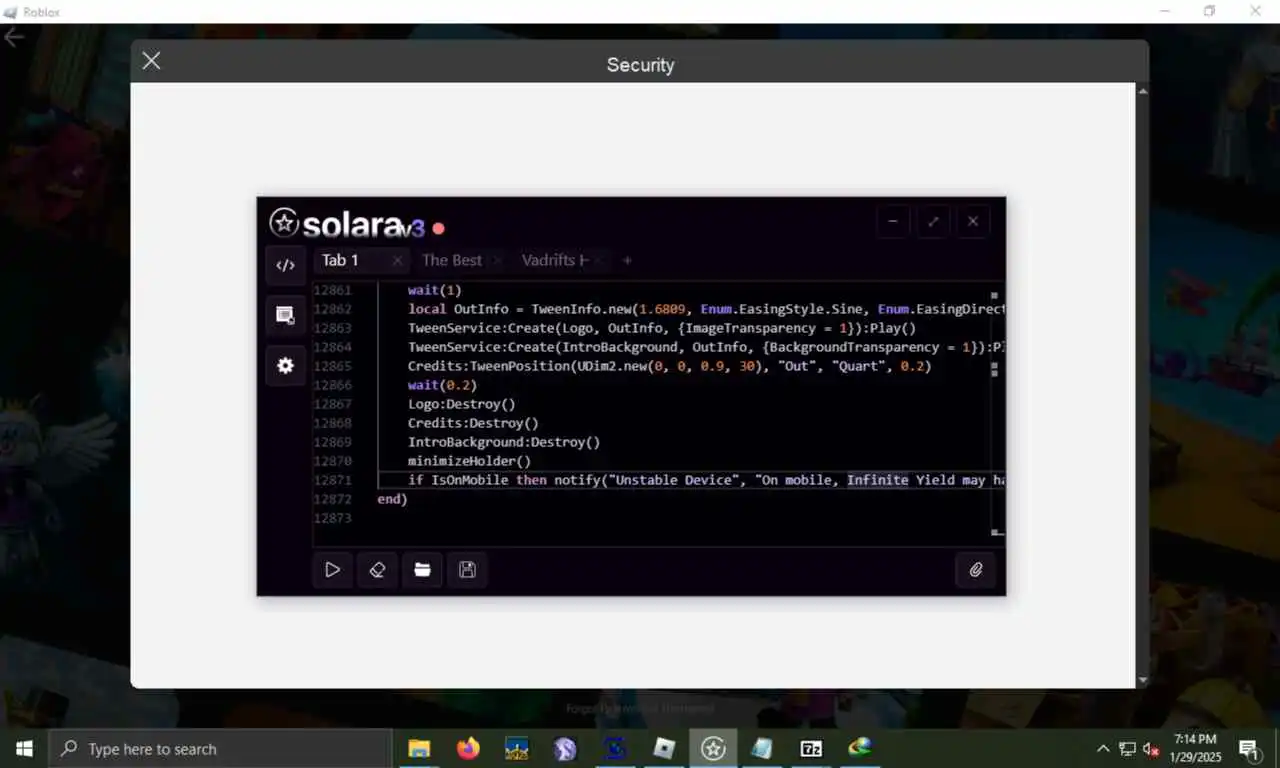This screenshot has width=1280, height=768.
Task: Click code line minimizeHolder()
Action: point(469,461)
